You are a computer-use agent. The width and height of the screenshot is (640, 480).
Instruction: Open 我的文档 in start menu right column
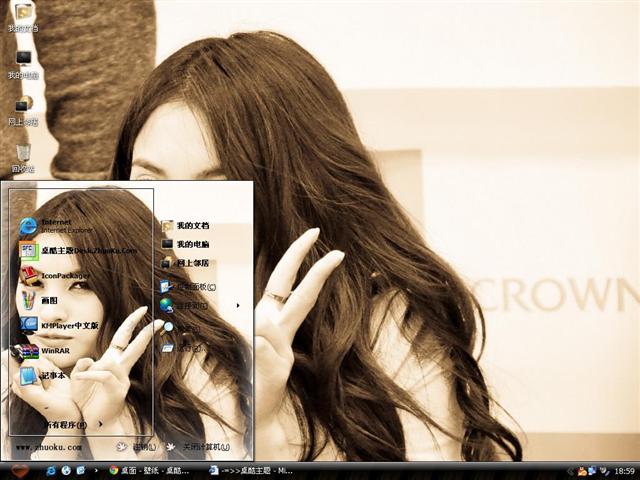tap(185, 225)
